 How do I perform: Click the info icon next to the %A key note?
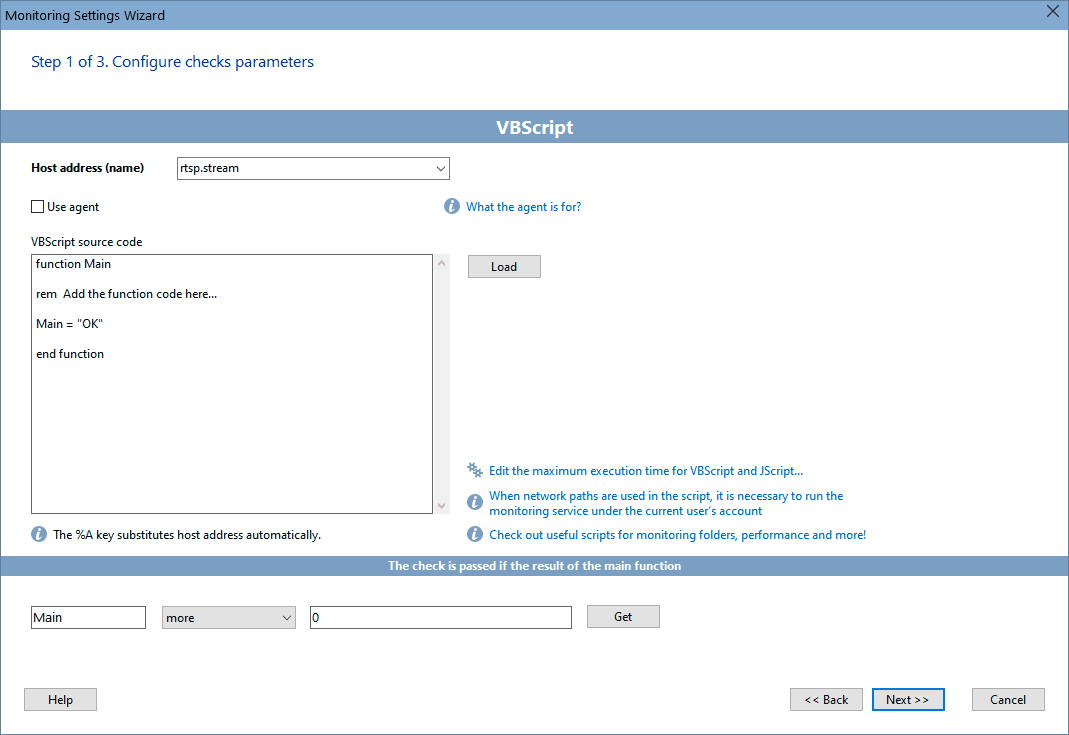tap(38, 533)
